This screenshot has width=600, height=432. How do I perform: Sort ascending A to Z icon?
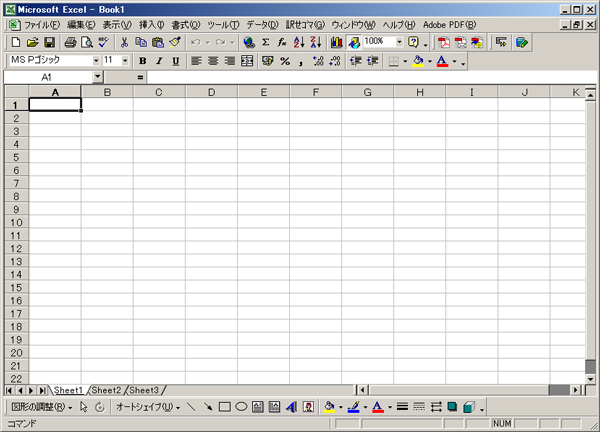[299, 42]
